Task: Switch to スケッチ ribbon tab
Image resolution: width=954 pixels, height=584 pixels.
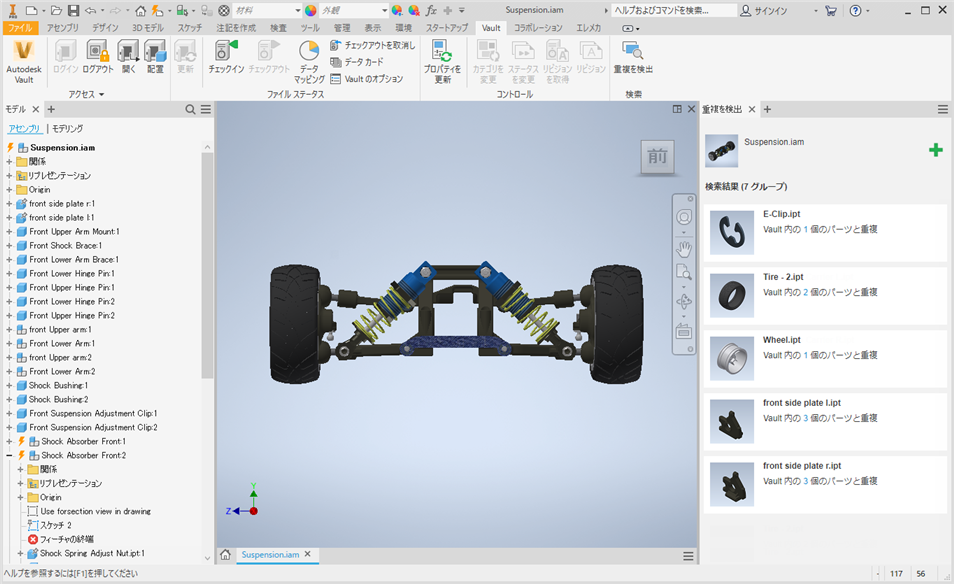Action: coord(190,28)
